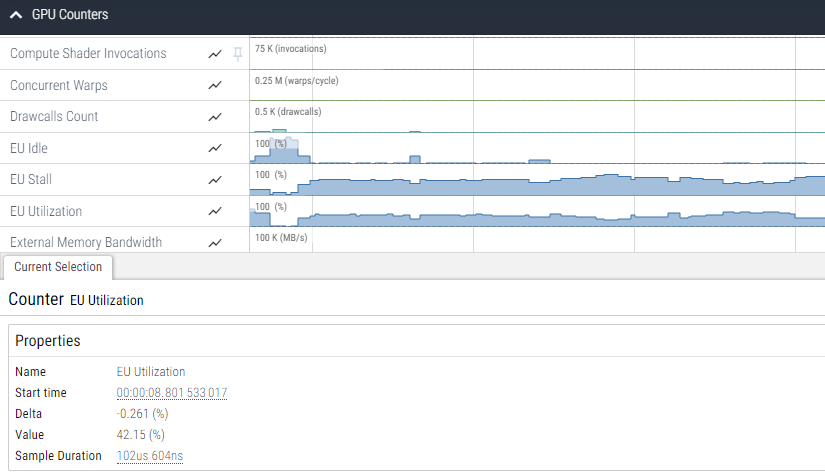Select the EU Stall track name
This screenshot has height=473, width=825.
point(31,179)
